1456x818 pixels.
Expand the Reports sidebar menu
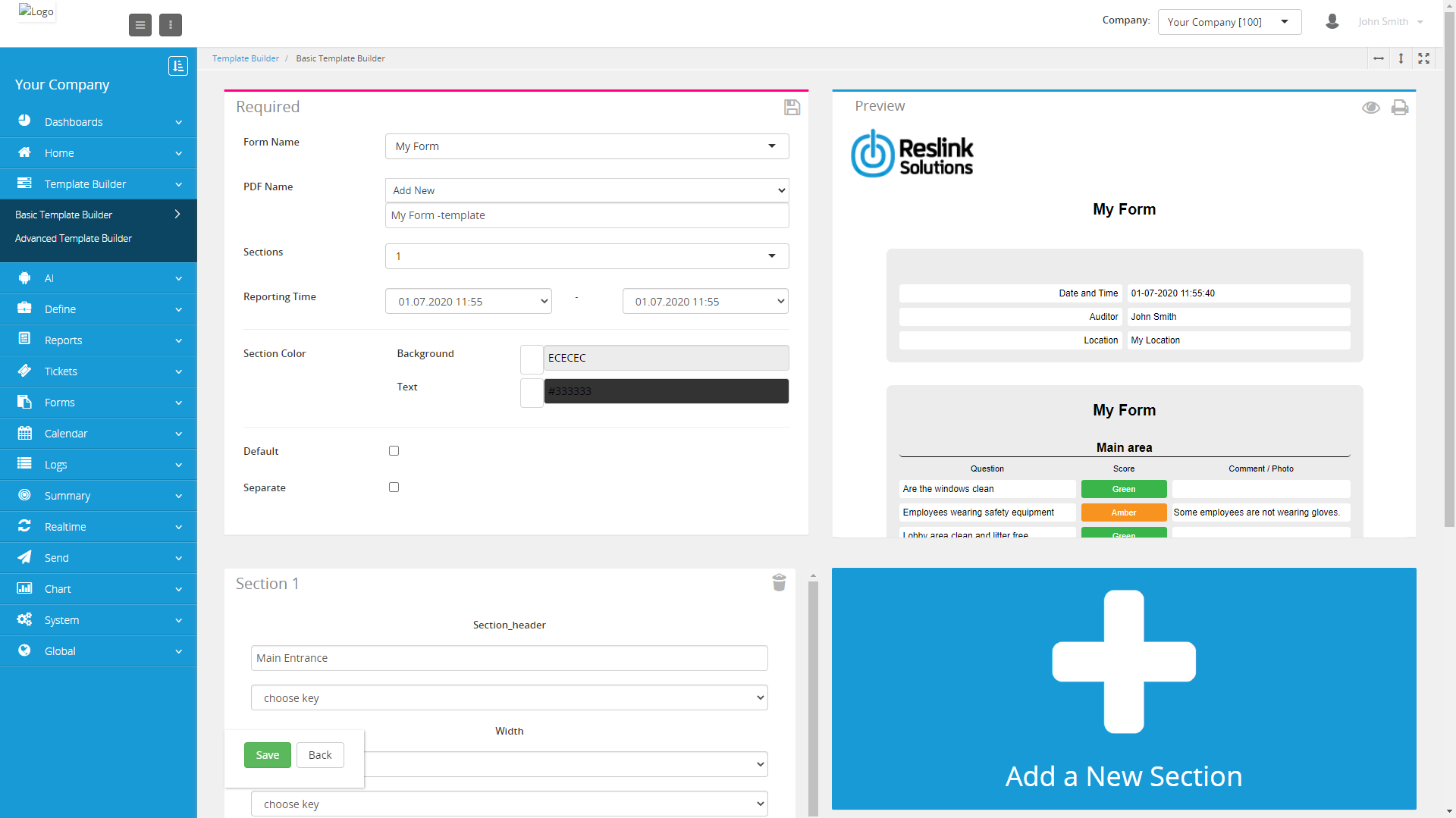tap(99, 340)
